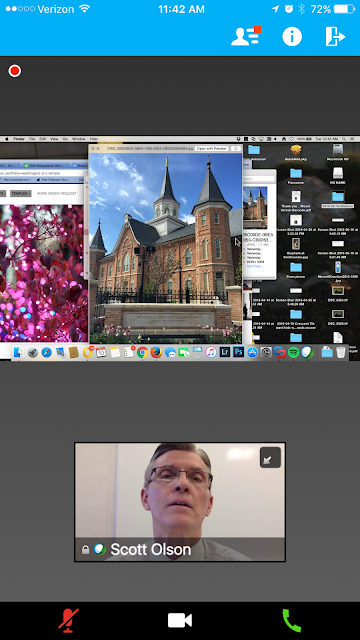
Task: Click Macintosh HD drive on shared desktop
Action: (338, 152)
